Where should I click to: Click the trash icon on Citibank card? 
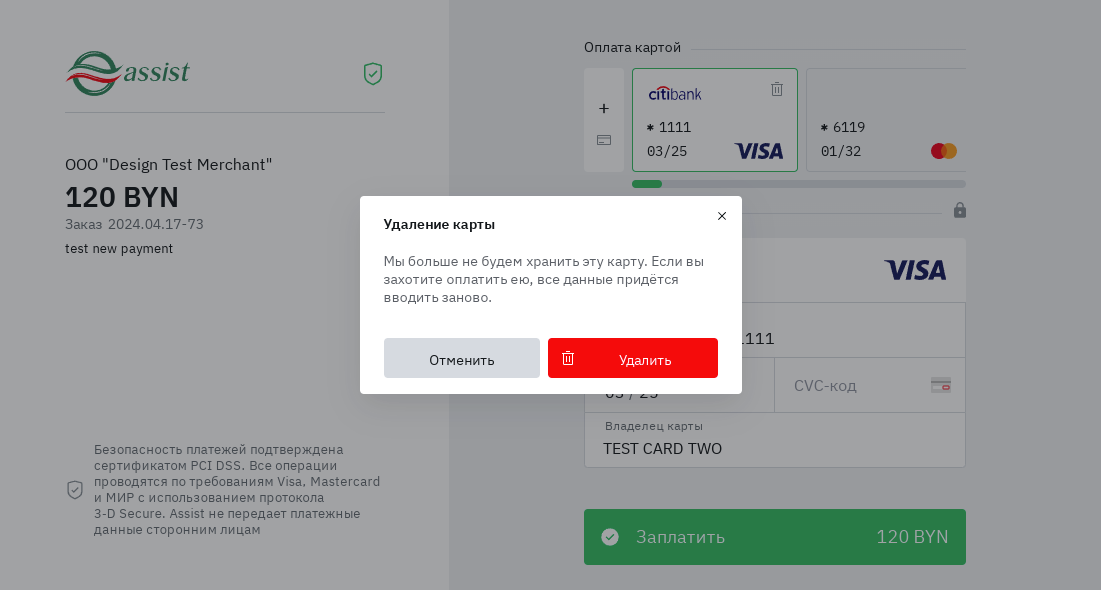pyautogui.click(x=777, y=89)
